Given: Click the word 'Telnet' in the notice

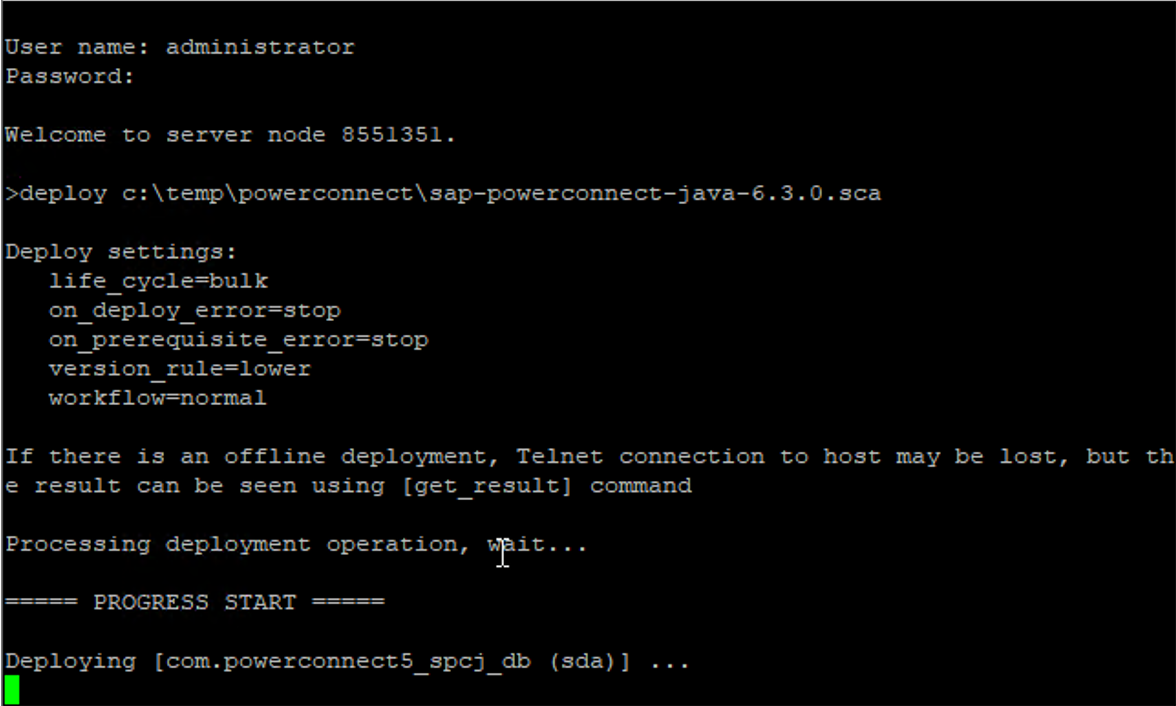Looking at the screenshot, I should pyautogui.click(x=559, y=457).
